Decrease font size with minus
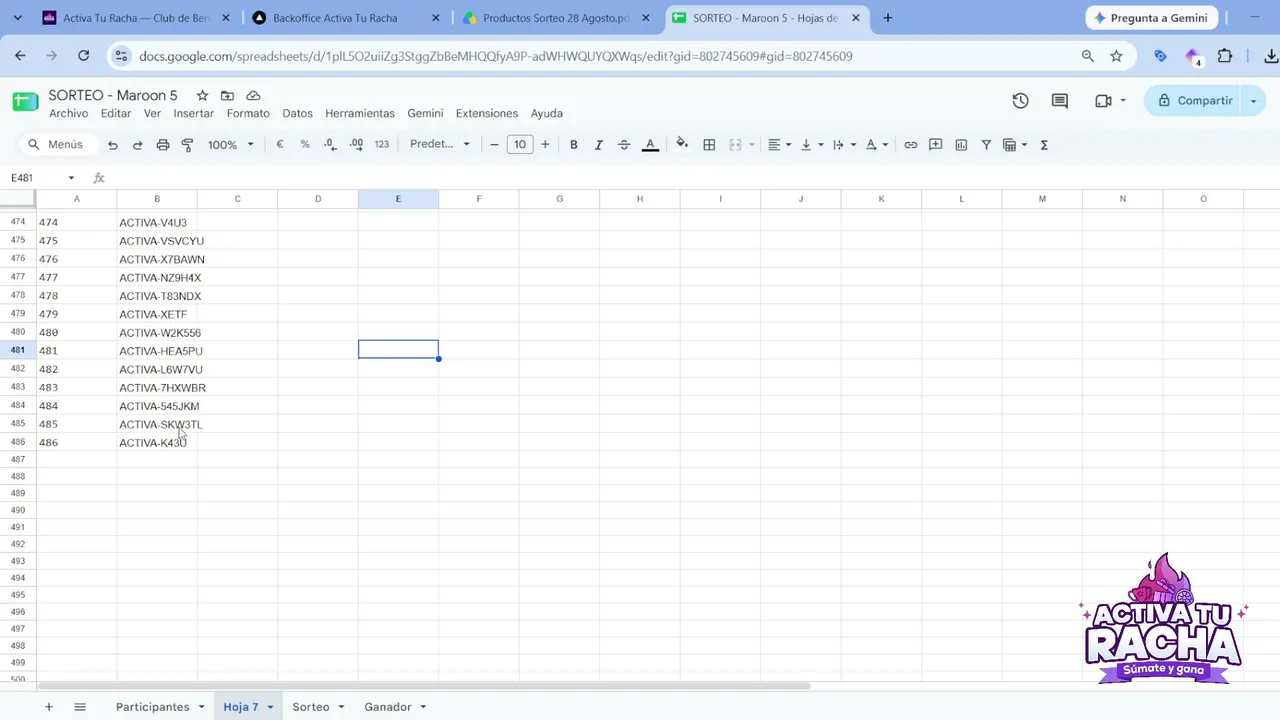Screen dimensions: 1280x720 494,145
